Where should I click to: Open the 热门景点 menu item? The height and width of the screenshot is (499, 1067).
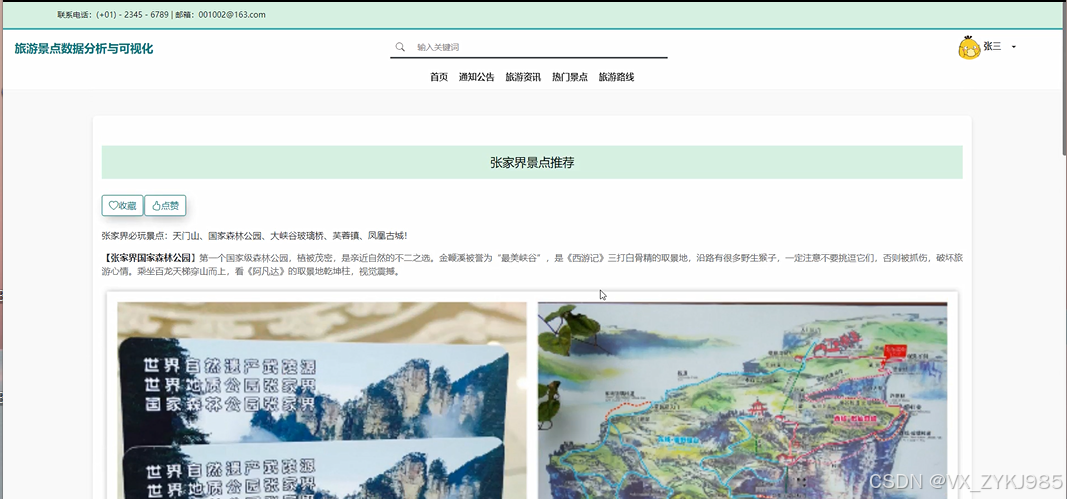570,77
